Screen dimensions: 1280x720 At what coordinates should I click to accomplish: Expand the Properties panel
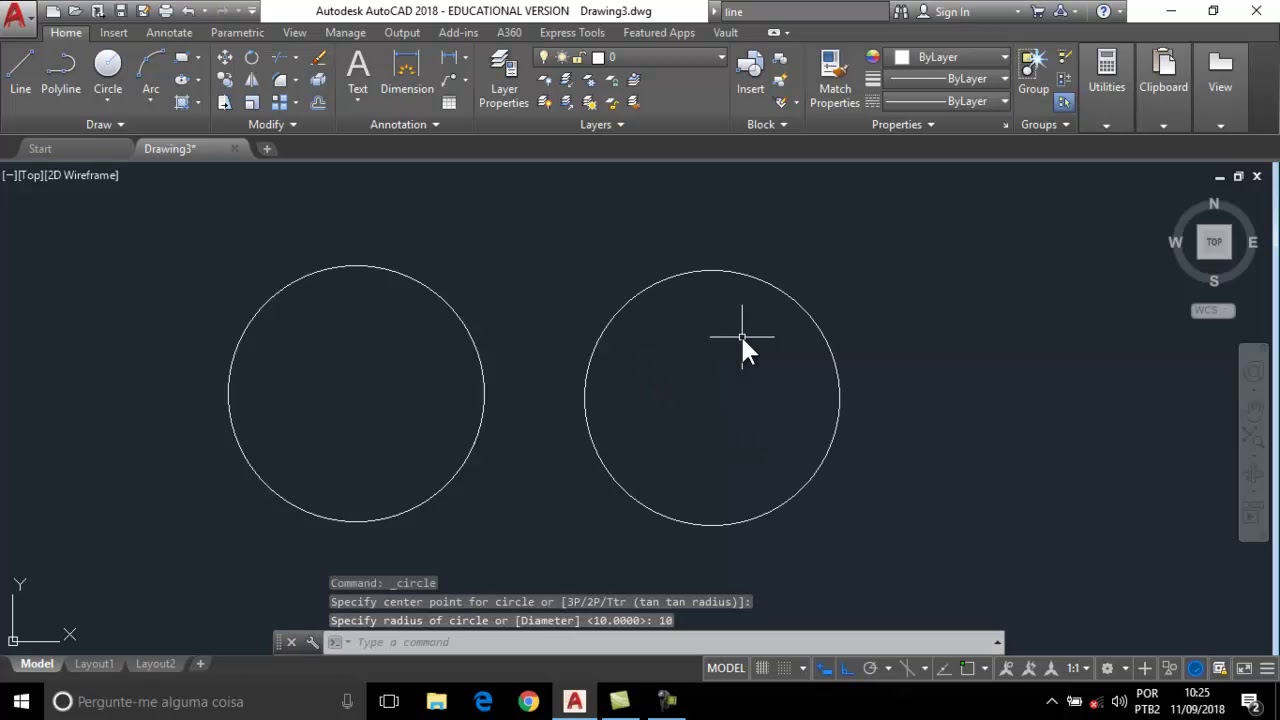(x=903, y=125)
